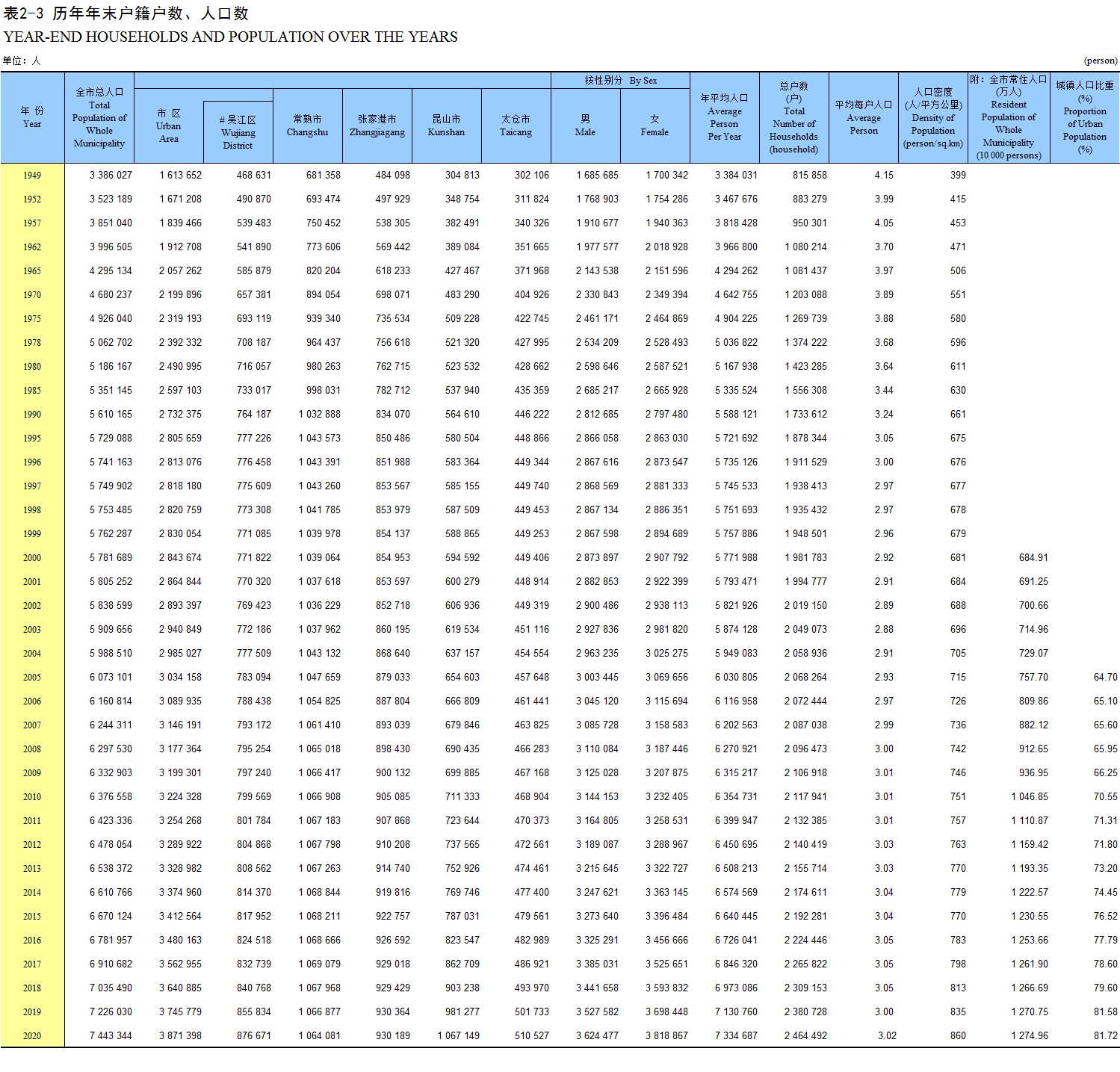Select total population value 3 386 027

[x=111, y=175]
